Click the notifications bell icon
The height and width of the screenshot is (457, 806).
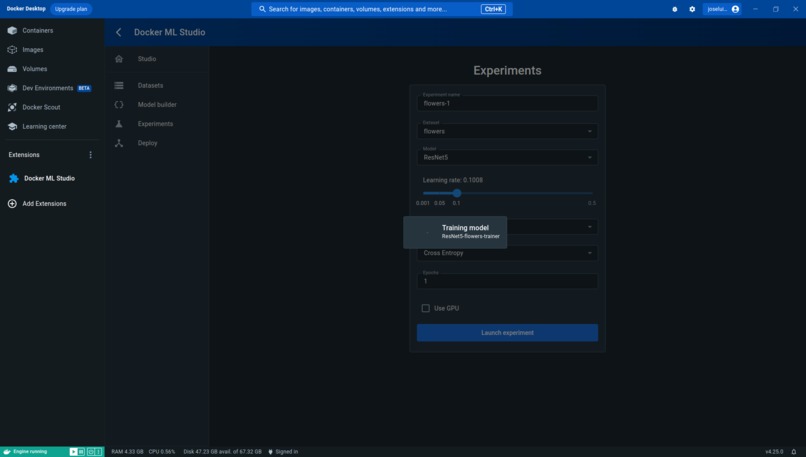(794, 452)
